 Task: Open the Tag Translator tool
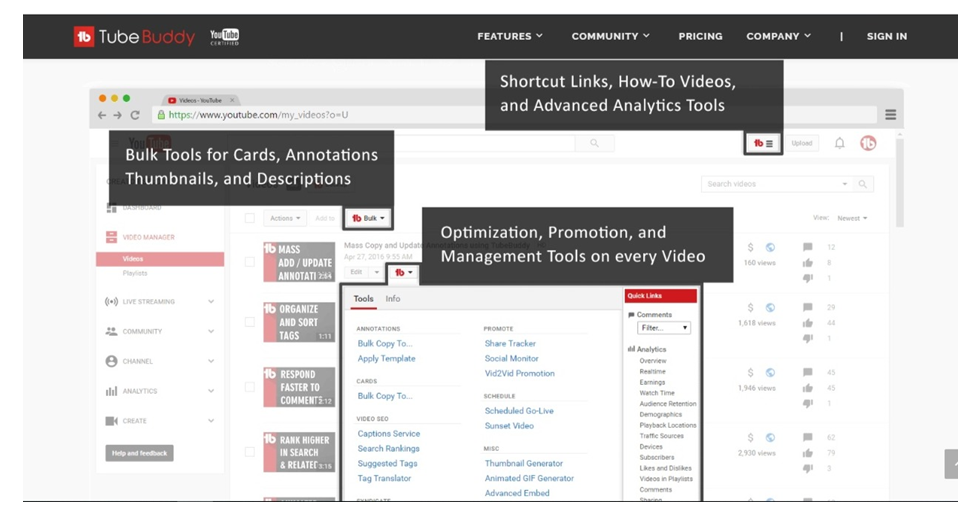pos(384,478)
